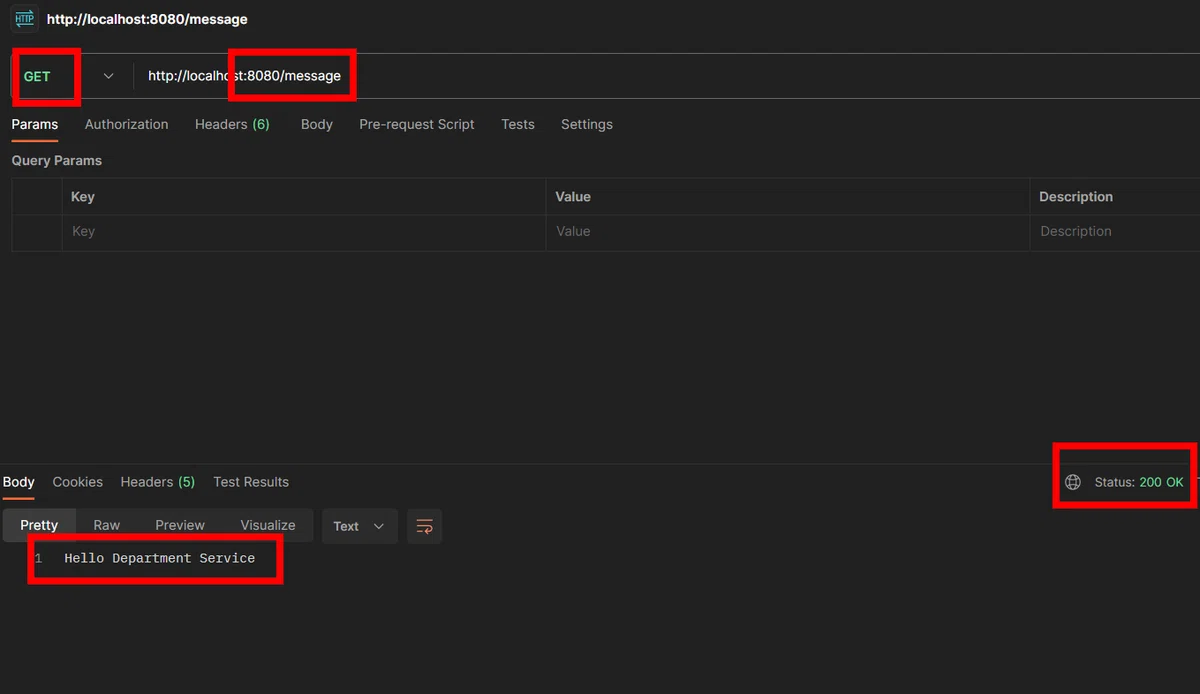This screenshot has height=694, width=1200.
Task: Select the request Body tab
Action: [317, 124]
